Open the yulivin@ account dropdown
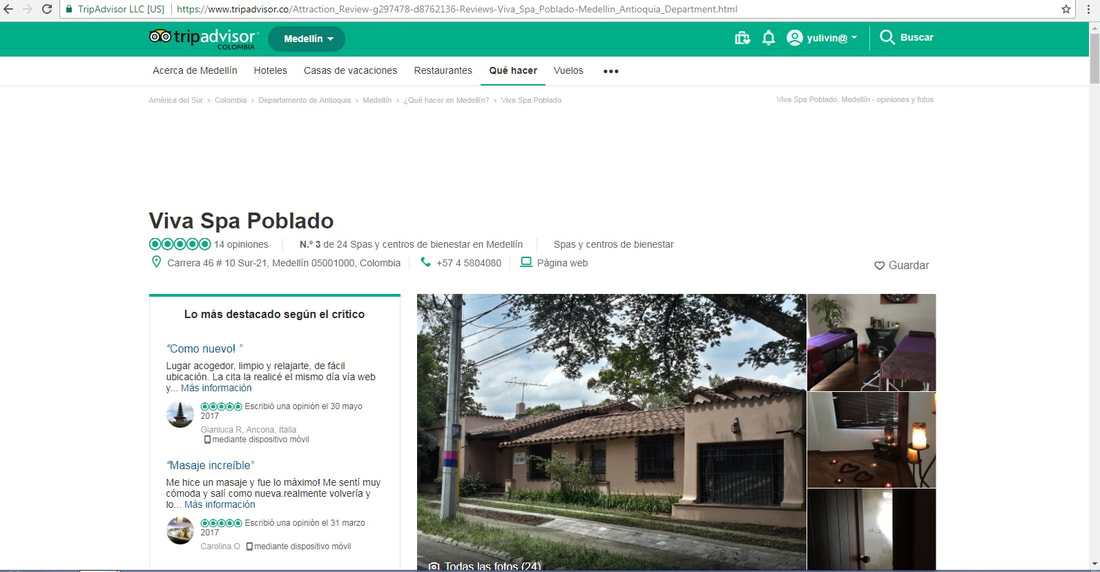The height and width of the screenshot is (572, 1100). click(822, 38)
